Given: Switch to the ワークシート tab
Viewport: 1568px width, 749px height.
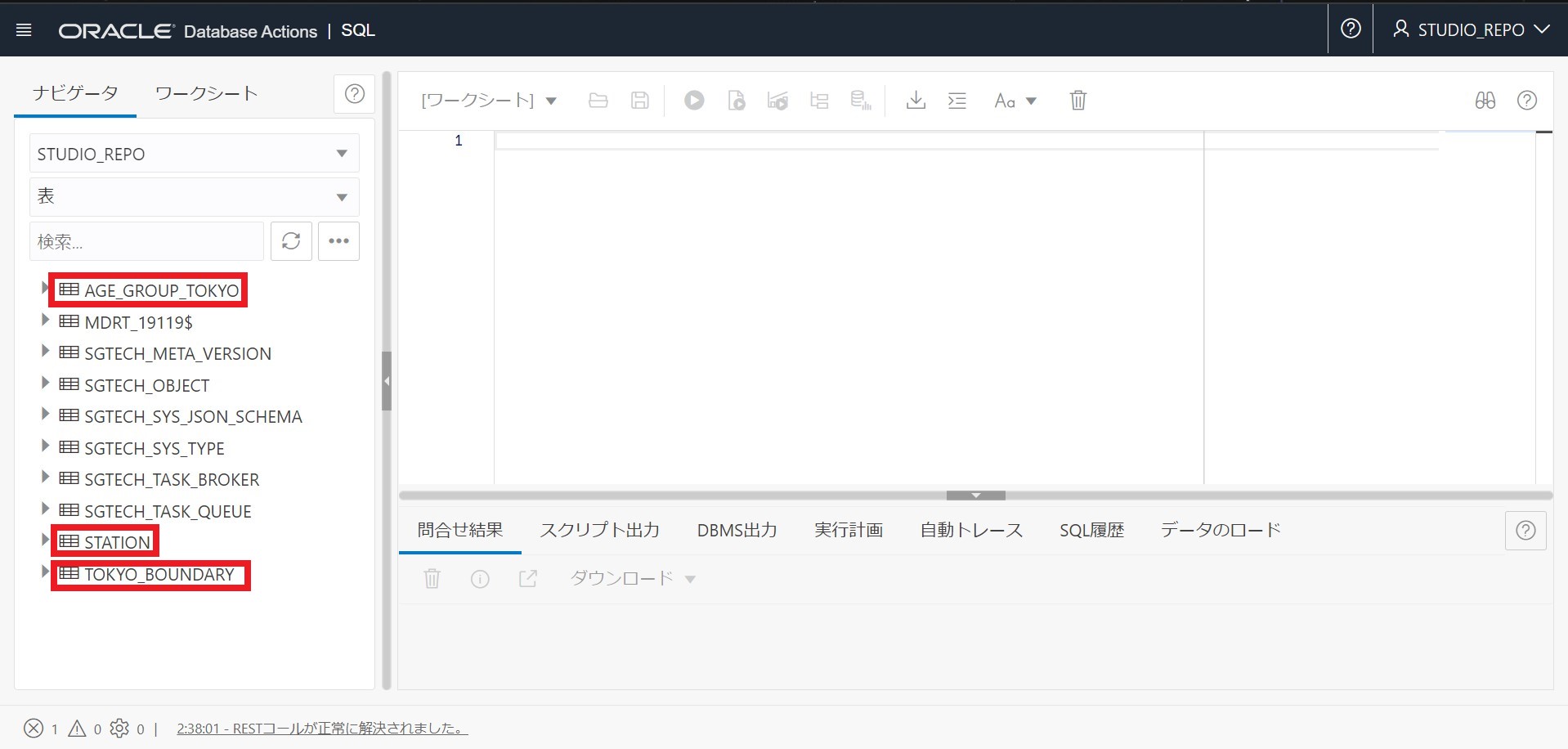Looking at the screenshot, I should (204, 93).
